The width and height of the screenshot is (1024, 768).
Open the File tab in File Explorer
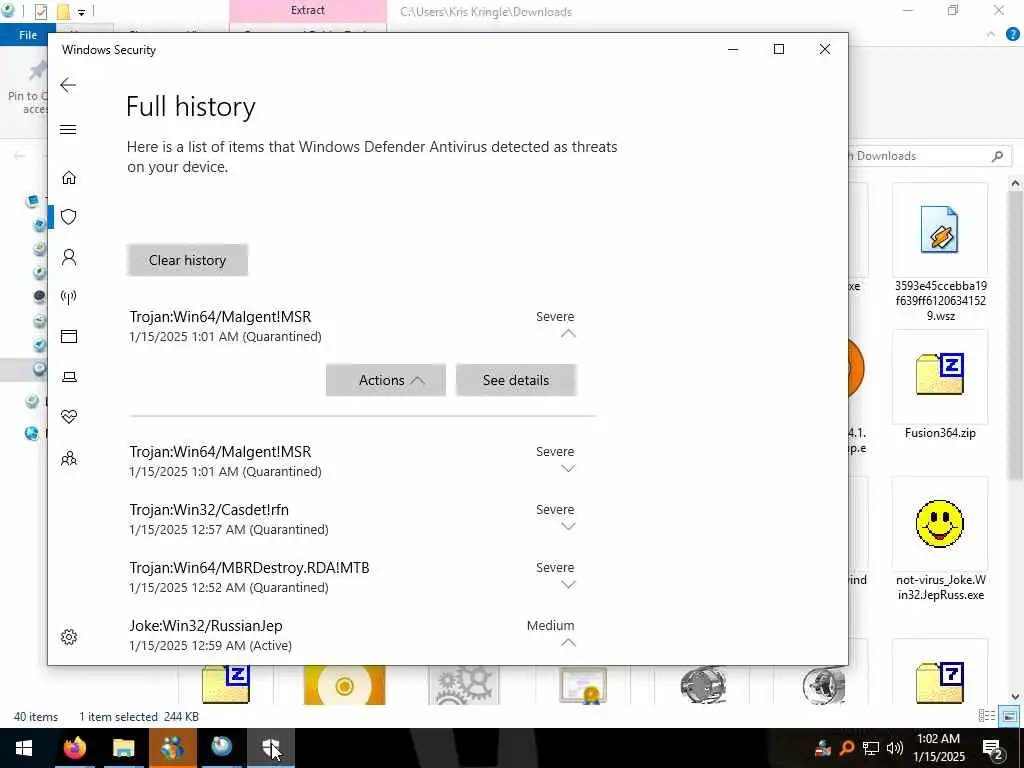(x=28, y=35)
